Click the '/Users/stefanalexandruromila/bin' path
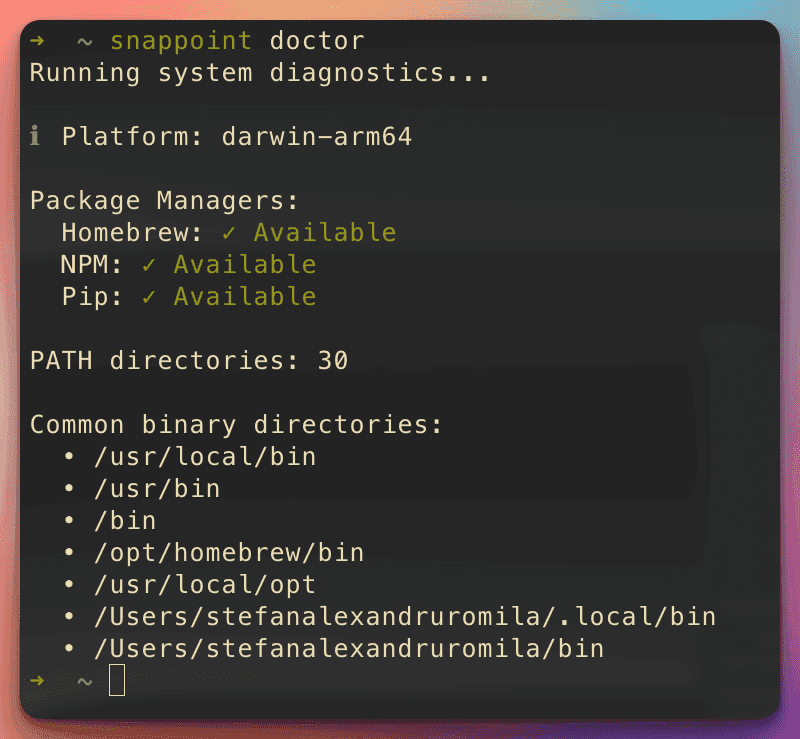The width and height of the screenshot is (800, 739). coord(349,649)
